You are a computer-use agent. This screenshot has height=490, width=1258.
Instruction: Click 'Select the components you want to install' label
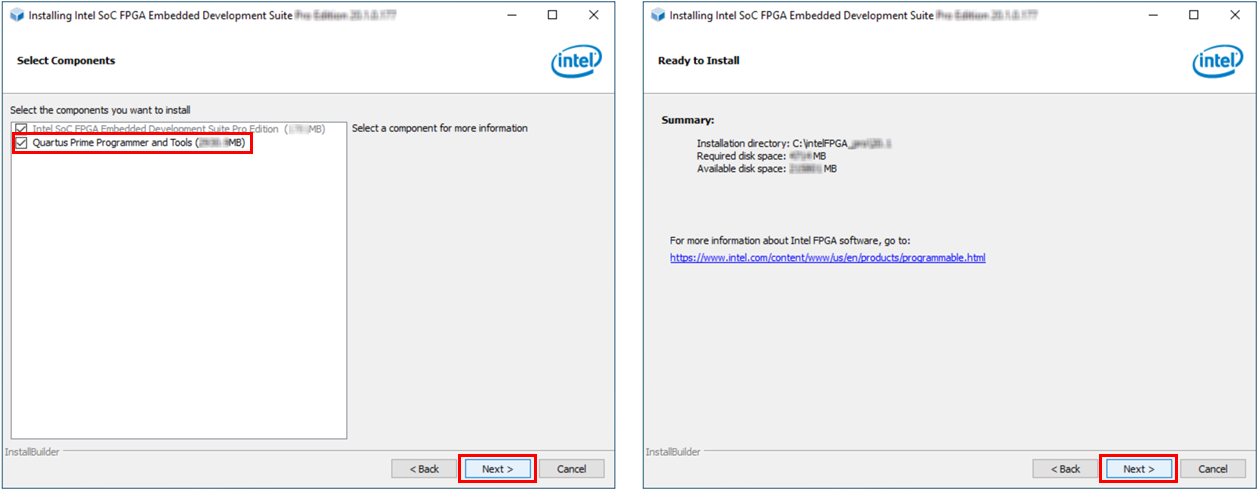[100, 110]
